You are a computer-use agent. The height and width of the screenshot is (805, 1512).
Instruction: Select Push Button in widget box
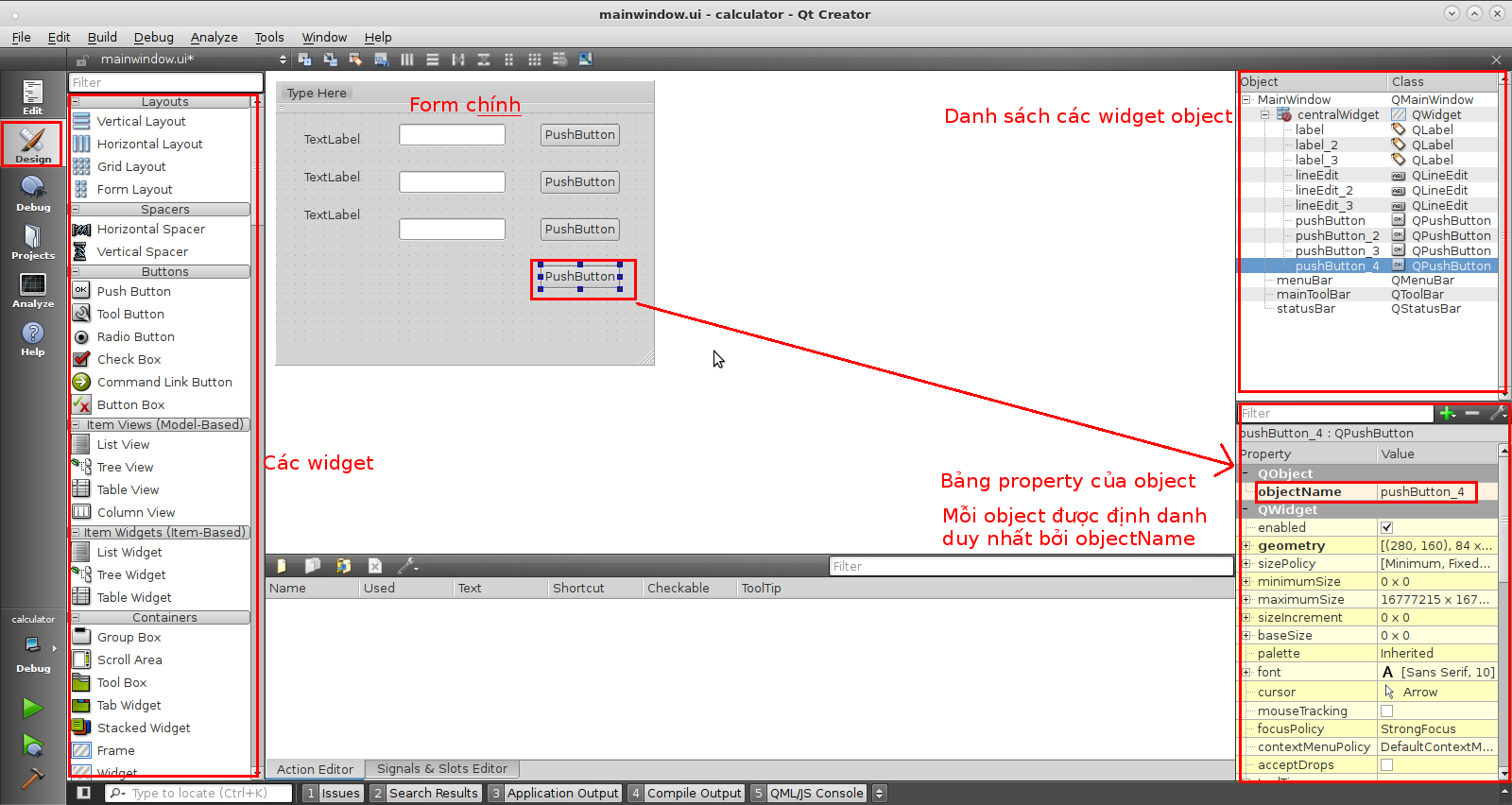(x=133, y=292)
